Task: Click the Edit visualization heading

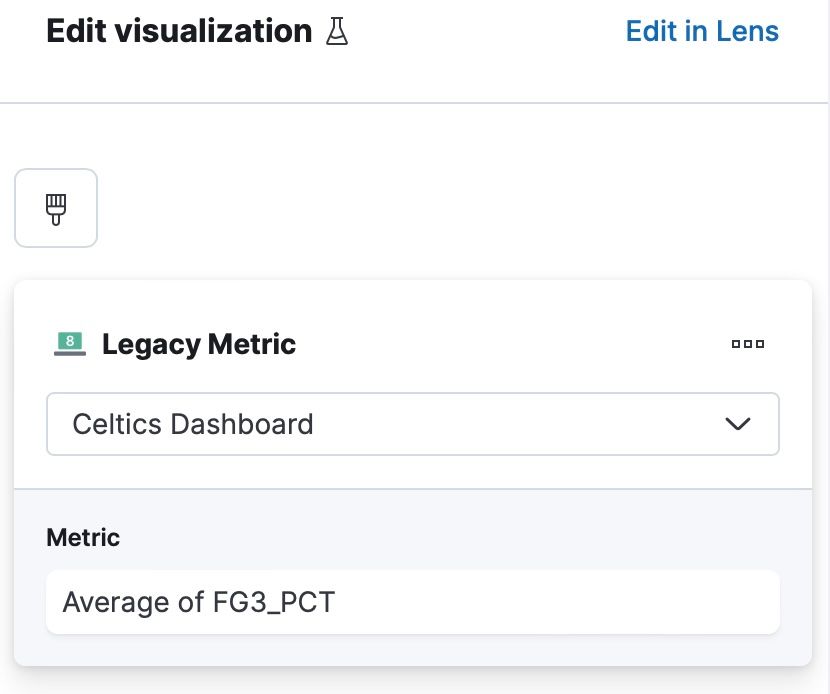Action: coord(179,31)
